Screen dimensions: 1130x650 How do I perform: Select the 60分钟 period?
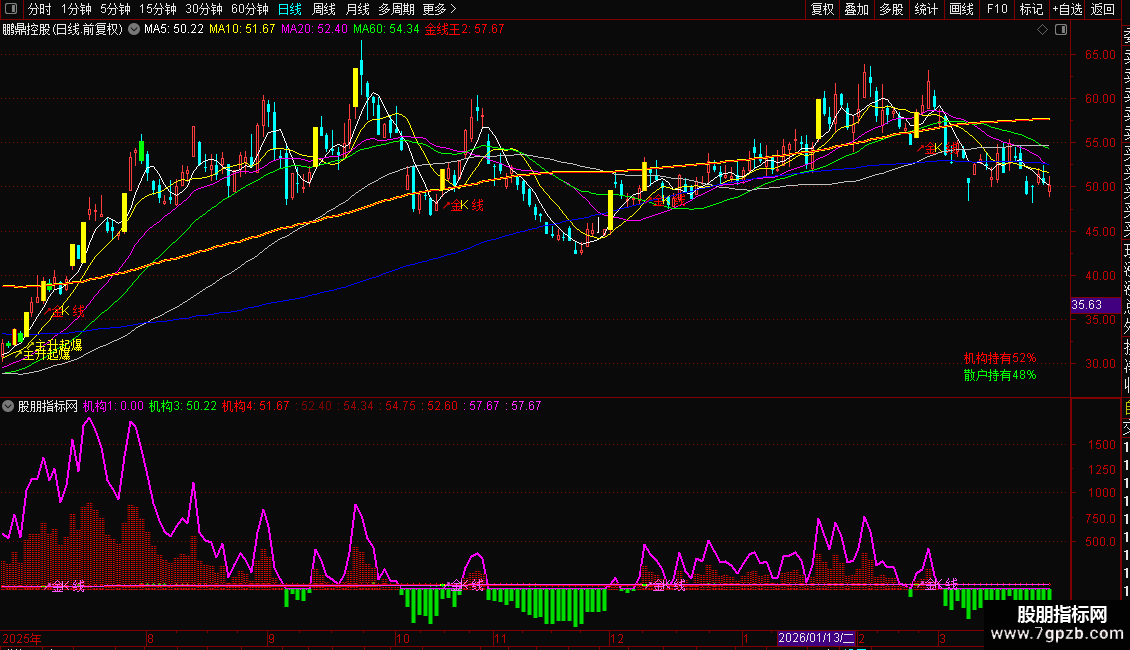point(249,9)
